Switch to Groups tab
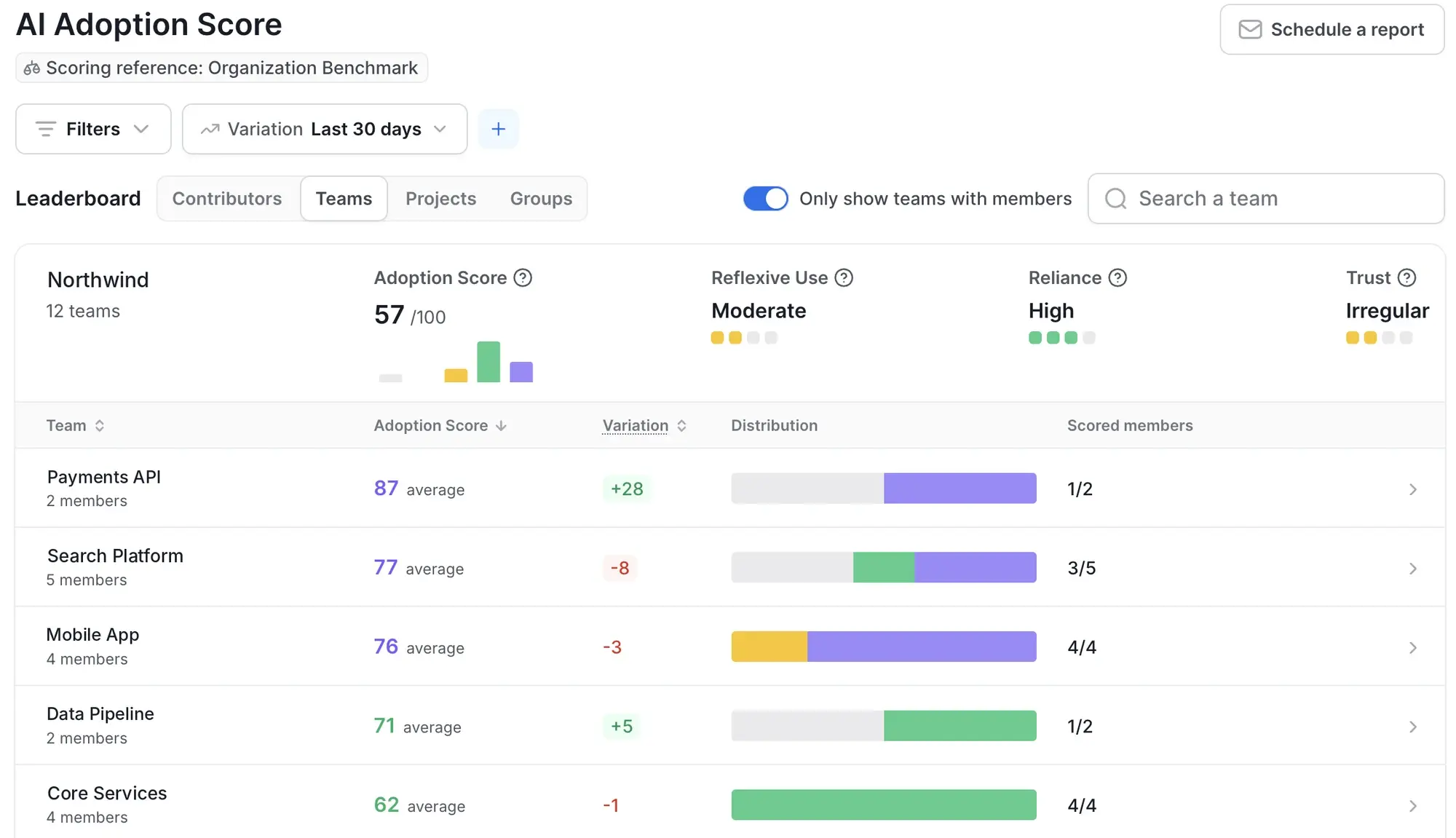1456x838 pixels. point(541,199)
